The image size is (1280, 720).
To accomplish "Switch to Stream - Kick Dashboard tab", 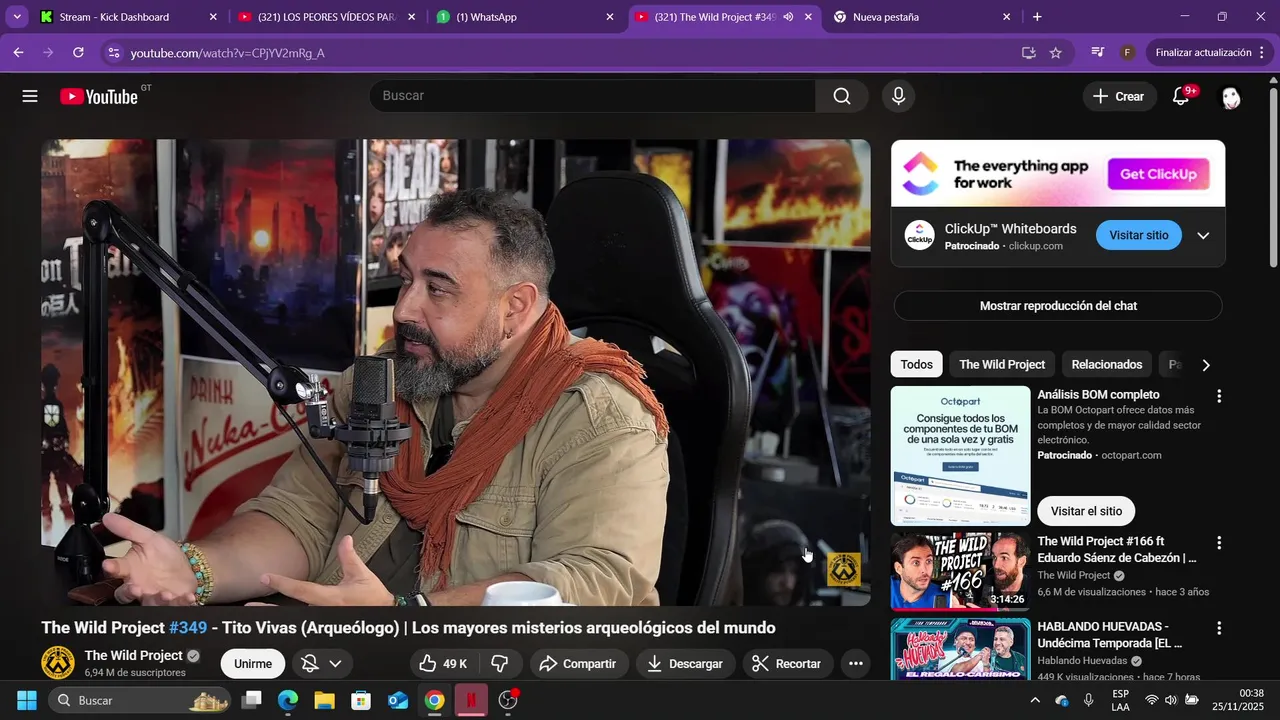I will pyautogui.click(x=128, y=17).
